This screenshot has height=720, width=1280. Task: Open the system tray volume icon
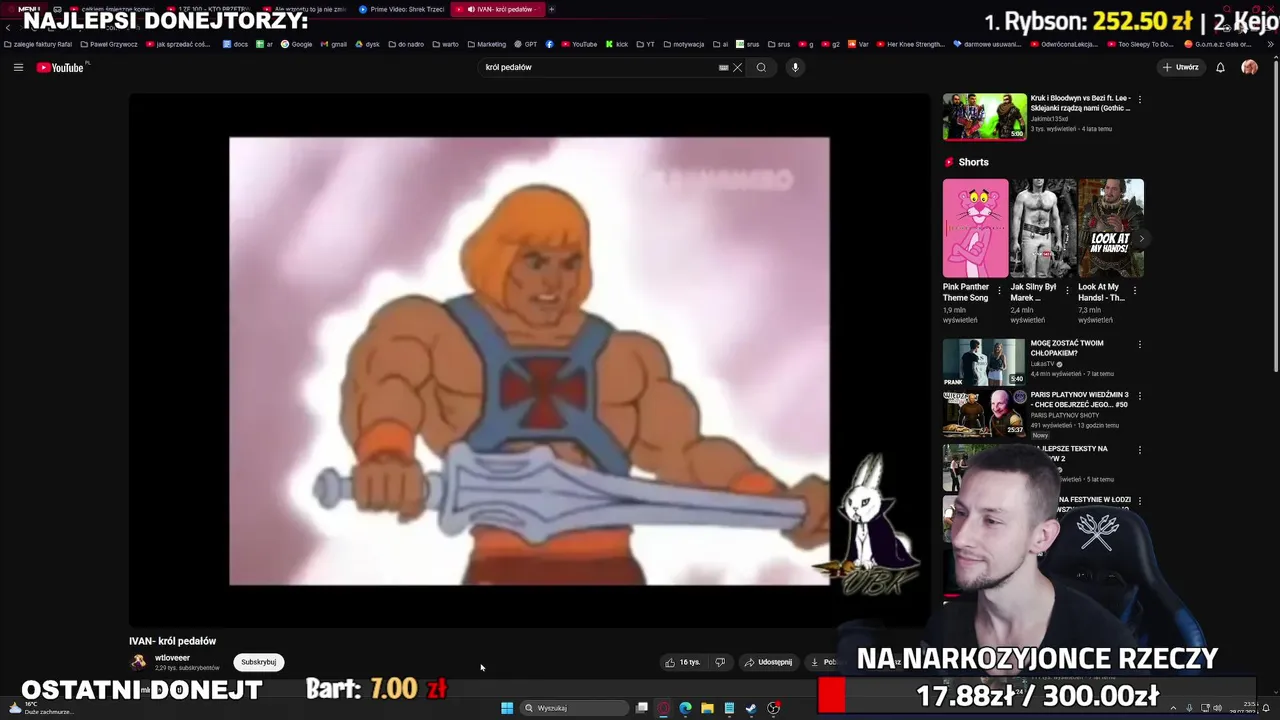click(1217, 708)
